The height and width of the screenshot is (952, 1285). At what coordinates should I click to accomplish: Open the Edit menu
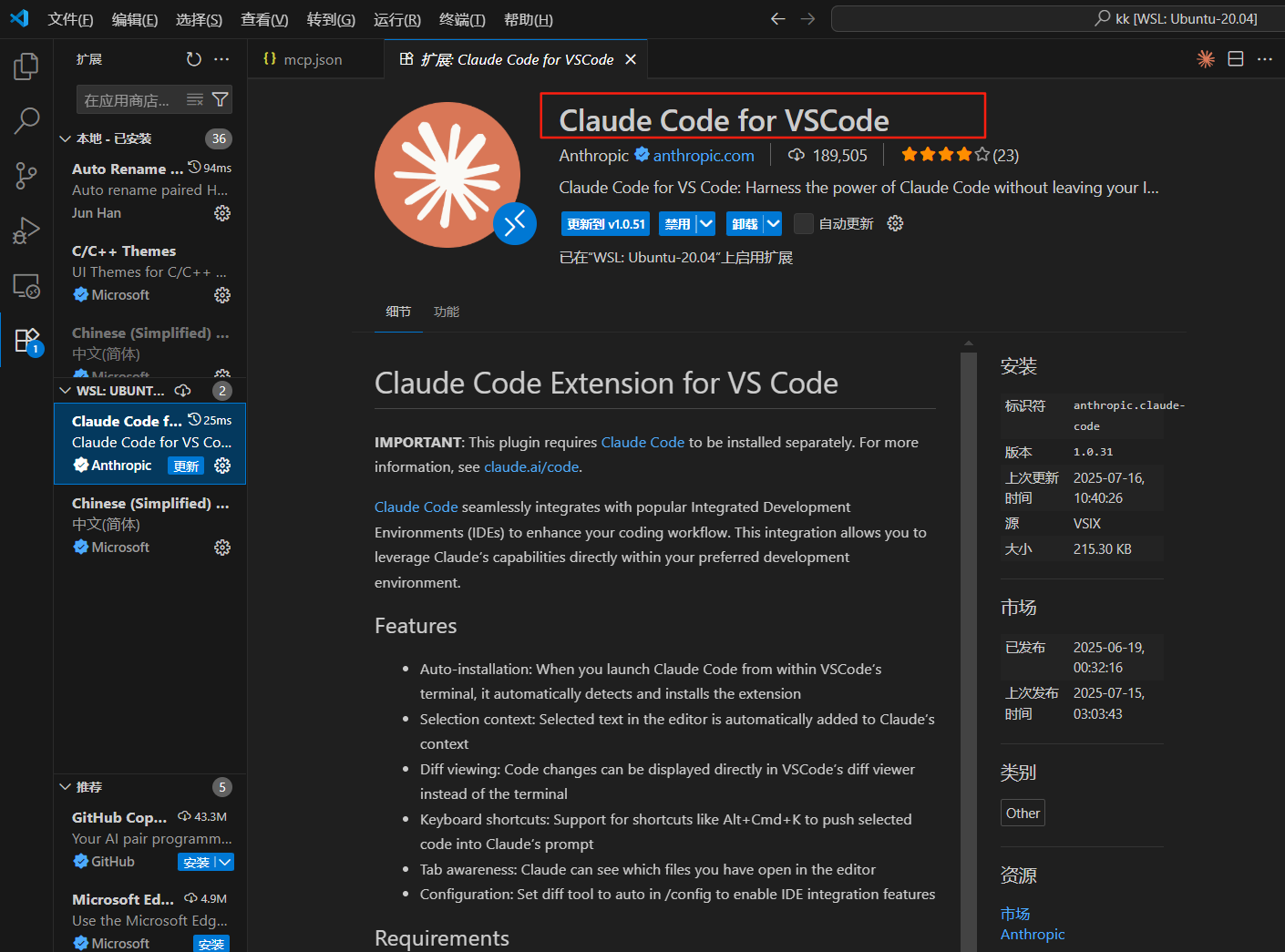(x=135, y=19)
